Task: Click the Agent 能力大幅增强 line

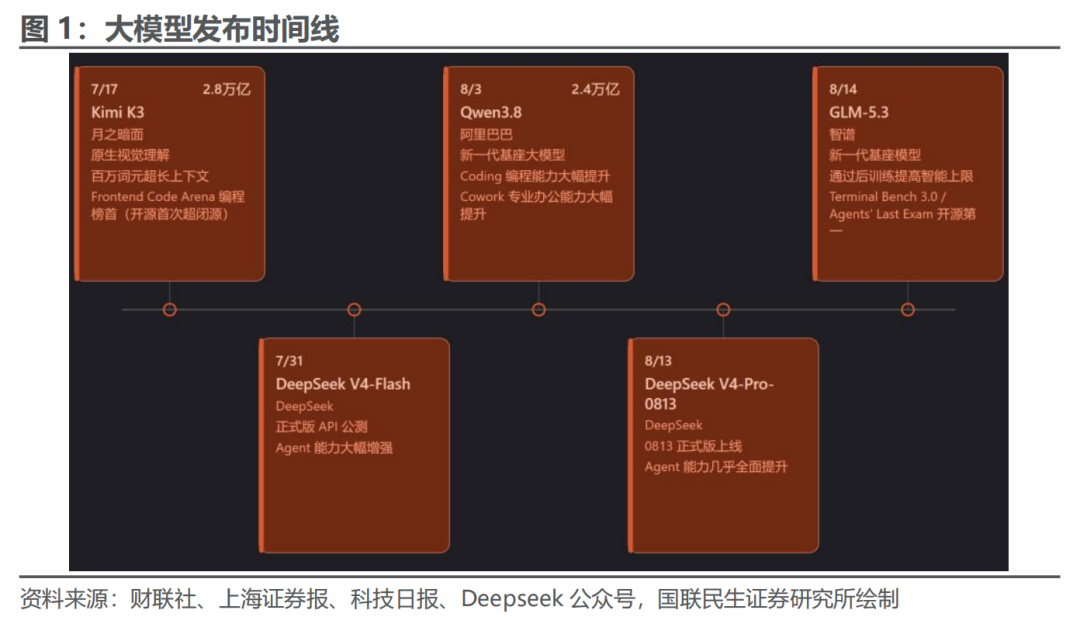Action: pos(334,448)
